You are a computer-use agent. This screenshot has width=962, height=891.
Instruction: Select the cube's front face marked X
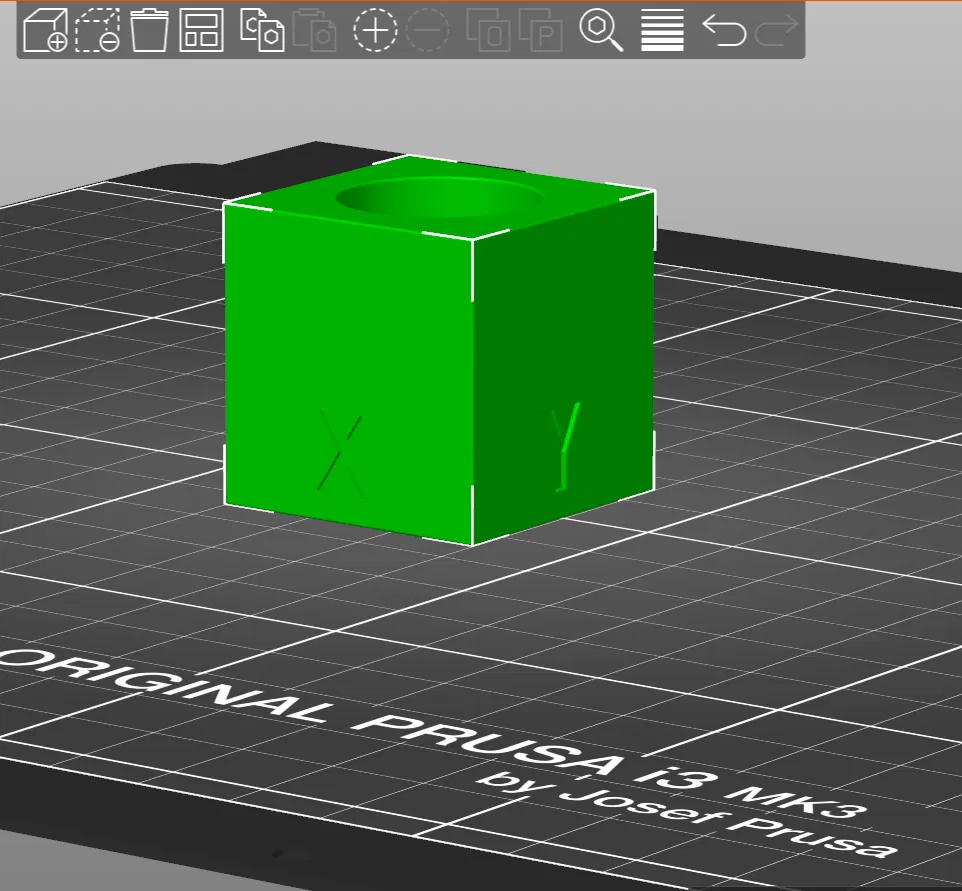347,374
